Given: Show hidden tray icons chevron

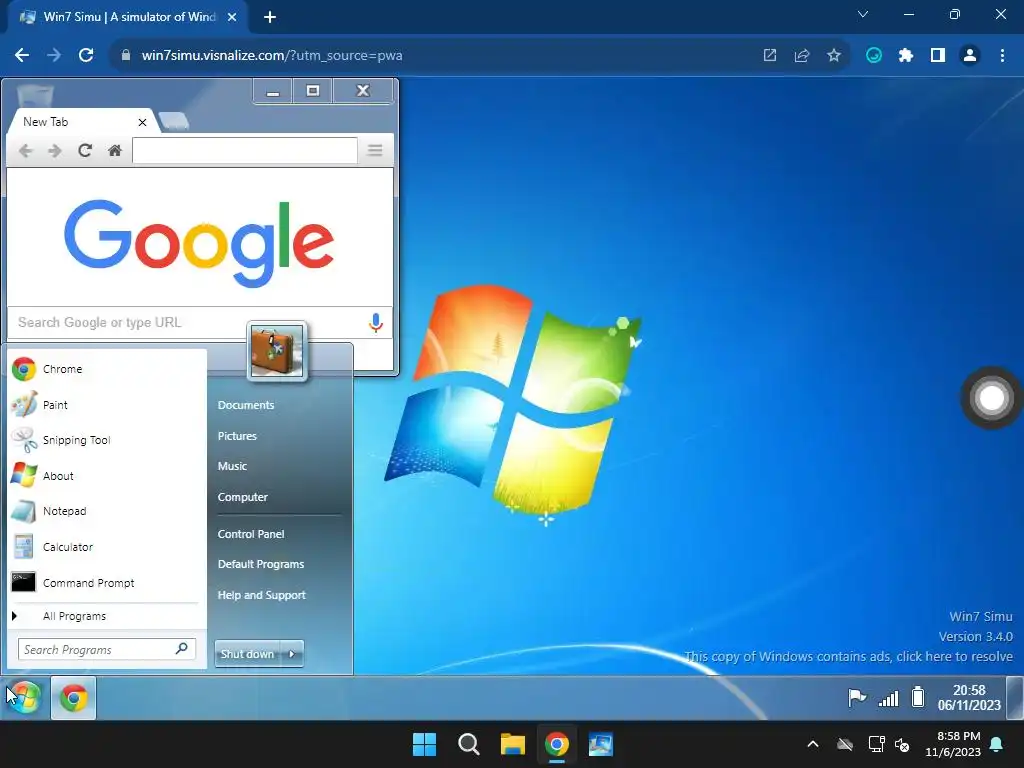Looking at the screenshot, I should pyautogui.click(x=813, y=744).
